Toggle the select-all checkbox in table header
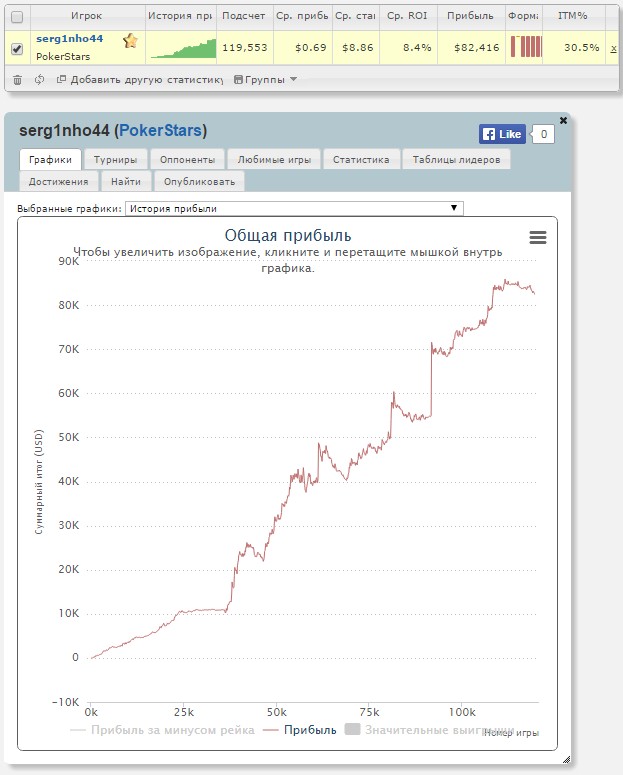 tap(17, 17)
